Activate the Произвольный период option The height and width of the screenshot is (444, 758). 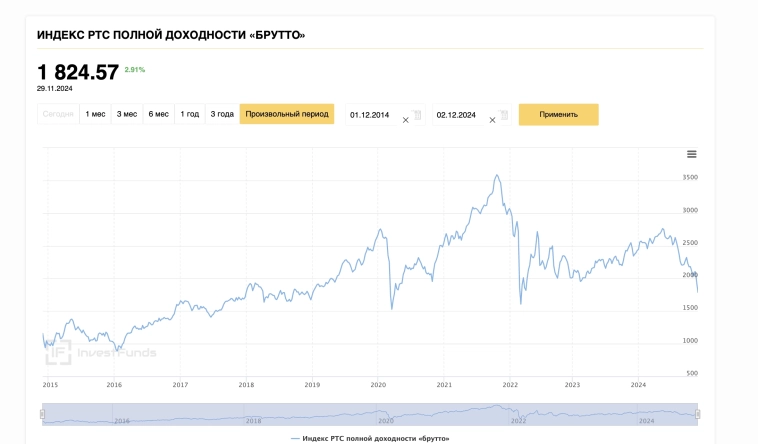(x=287, y=114)
